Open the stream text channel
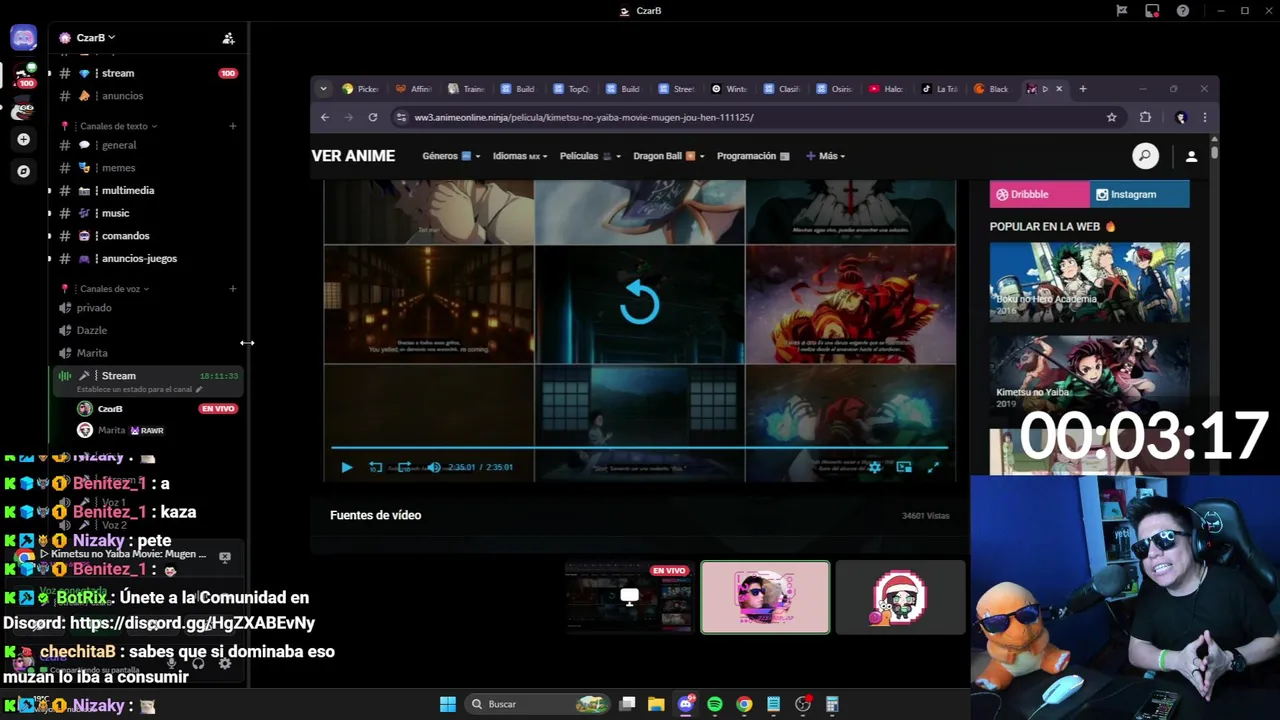Image resolution: width=1280 pixels, height=720 pixels. coord(118,73)
